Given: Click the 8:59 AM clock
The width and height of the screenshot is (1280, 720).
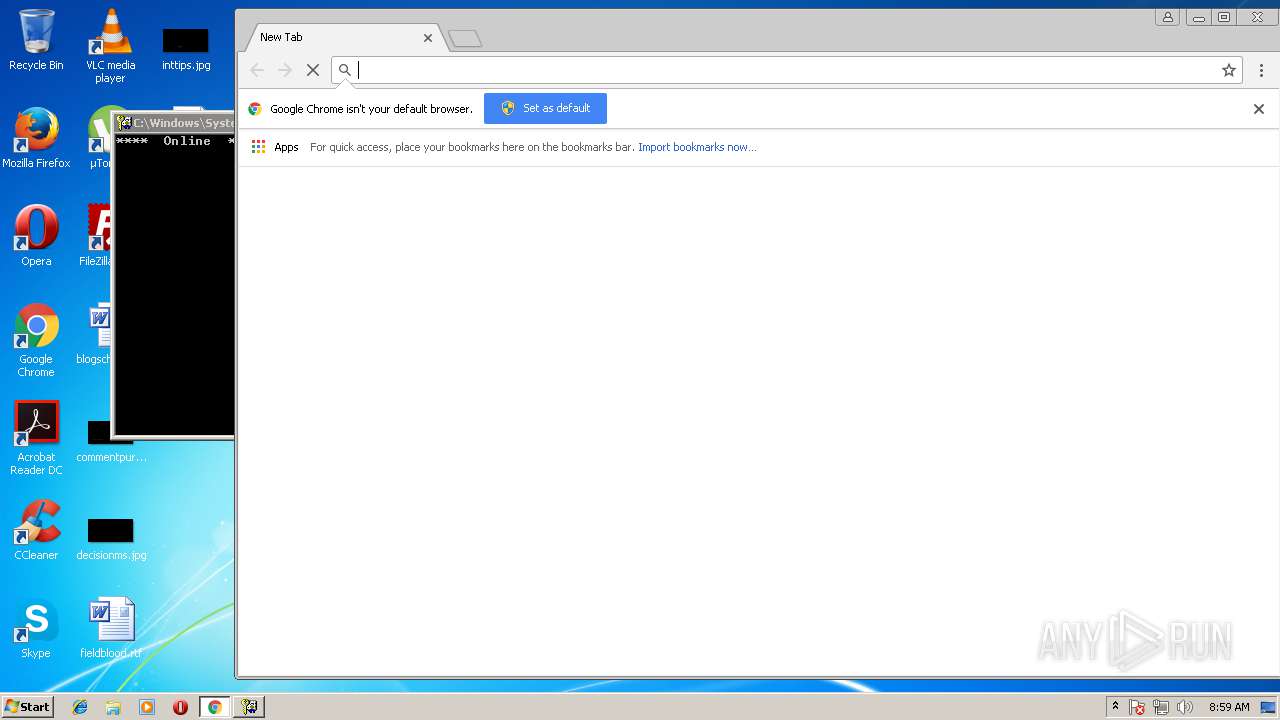Looking at the screenshot, I should 1229,707.
